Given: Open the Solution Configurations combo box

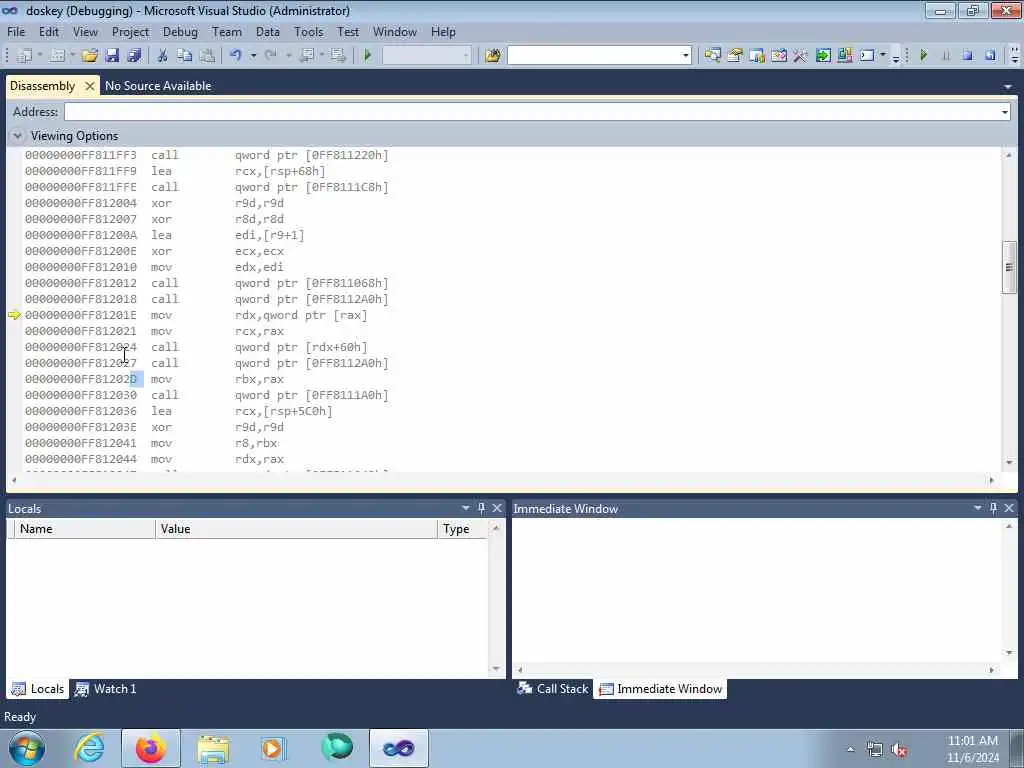Looking at the screenshot, I should click(426, 56).
